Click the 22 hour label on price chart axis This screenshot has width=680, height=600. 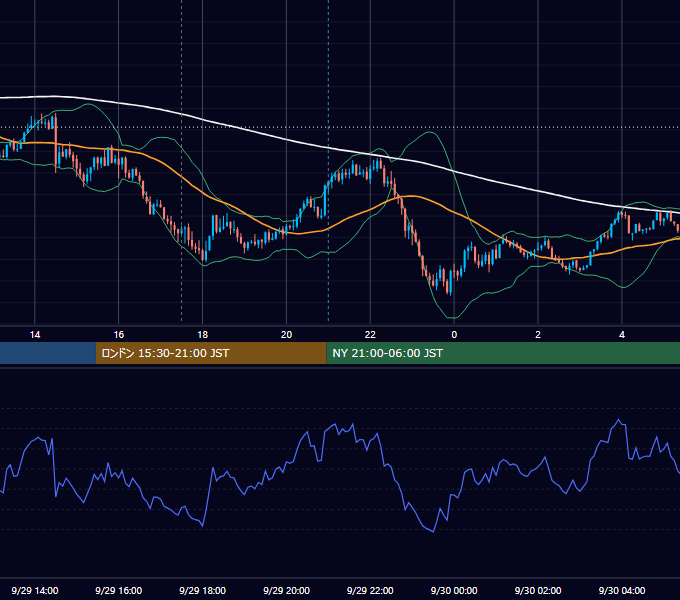(370, 335)
